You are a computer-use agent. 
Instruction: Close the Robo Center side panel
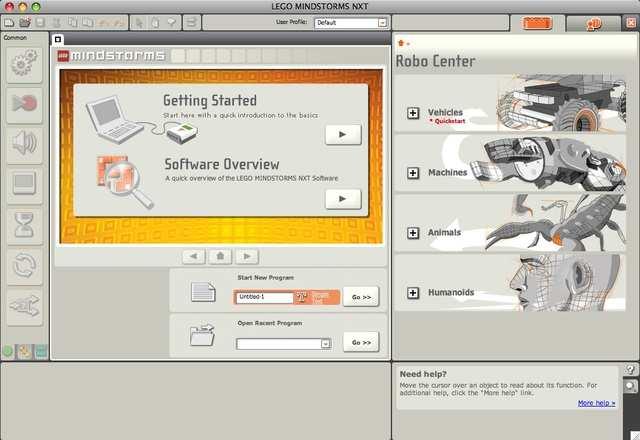[x=631, y=23]
